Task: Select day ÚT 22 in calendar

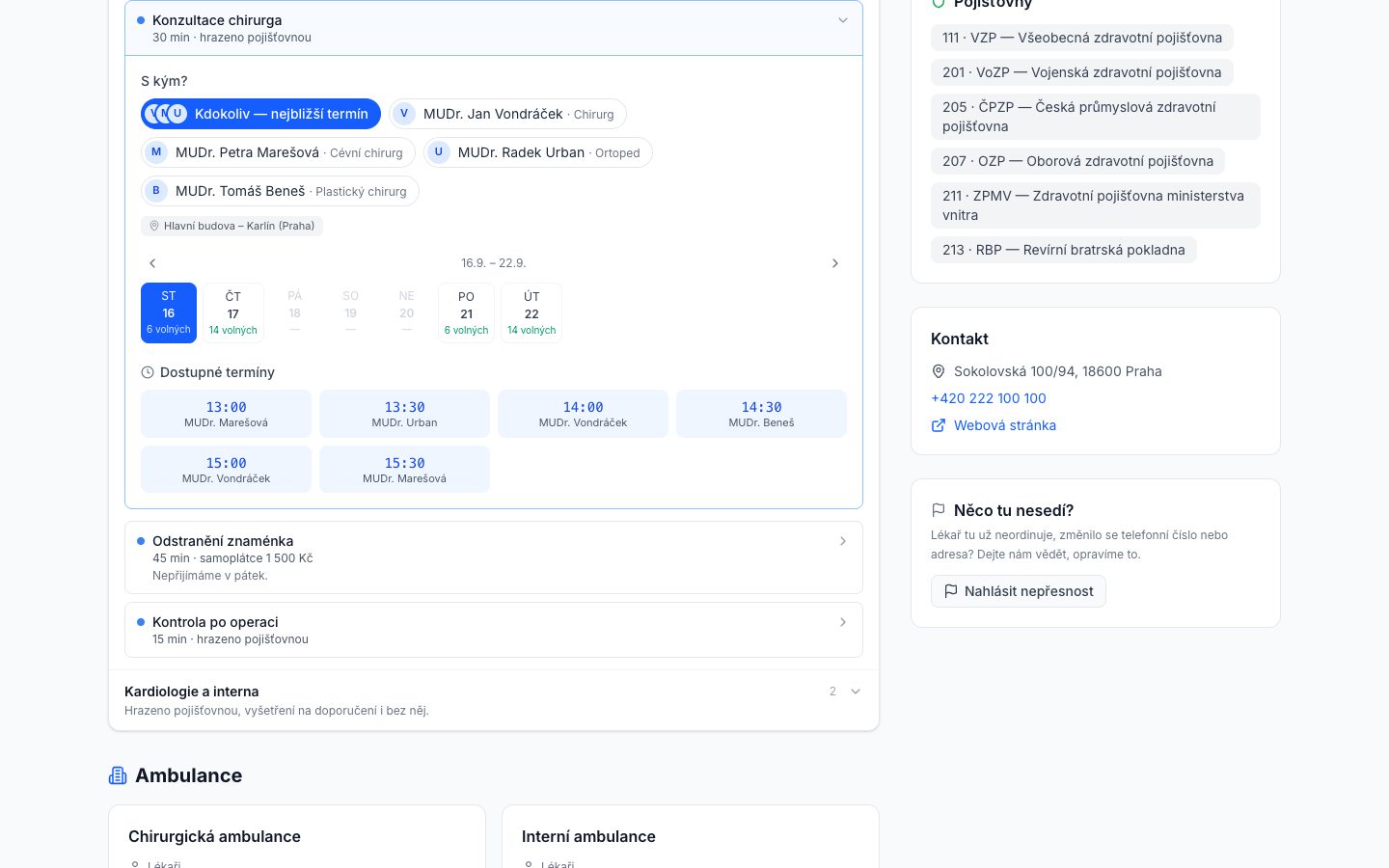Action: pyautogui.click(x=531, y=312)
